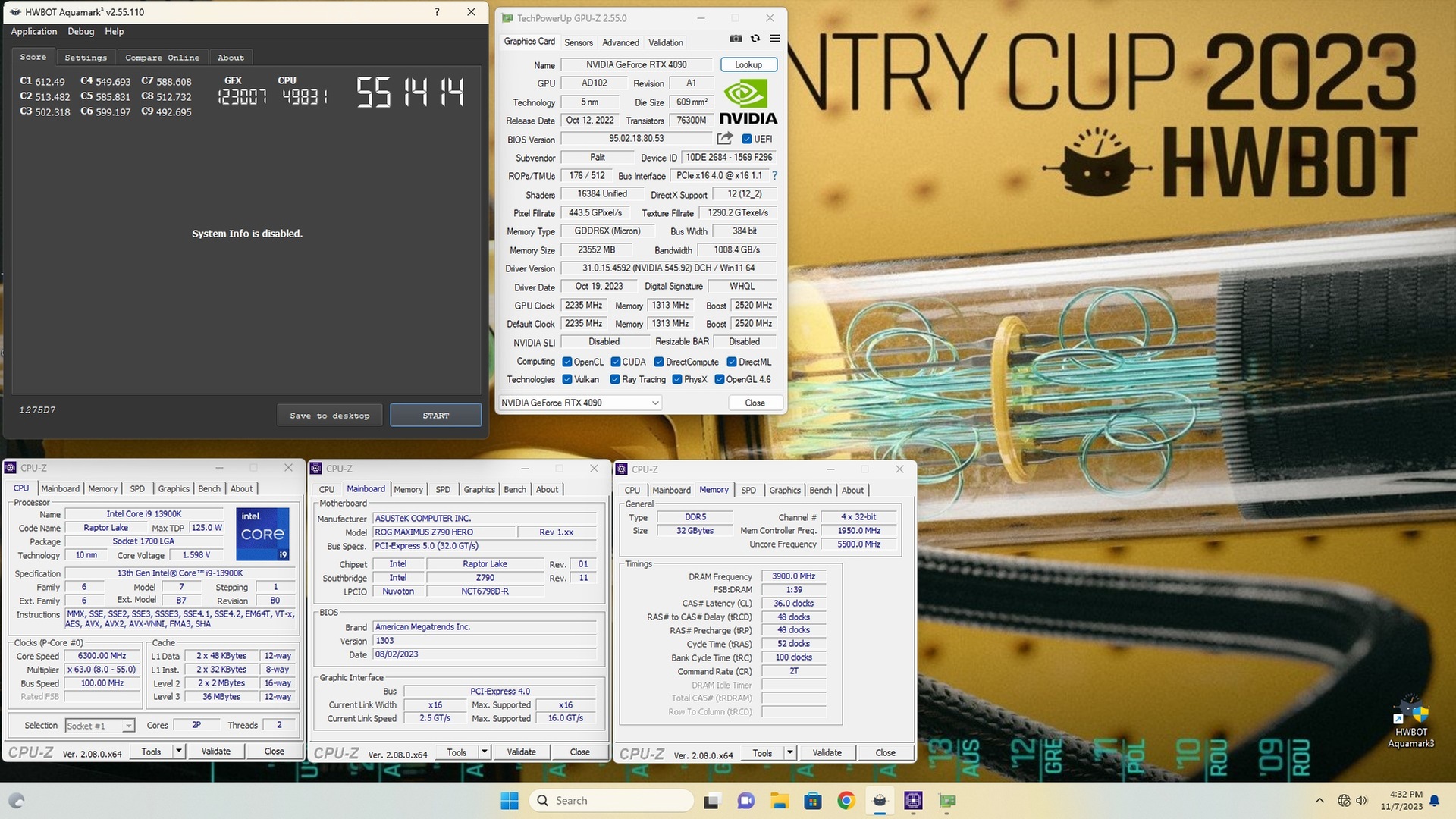The width and height of the screenshot is (1456, 819).
Task: Open the Settings tab in Aquamark
Action: pos(86,58)
